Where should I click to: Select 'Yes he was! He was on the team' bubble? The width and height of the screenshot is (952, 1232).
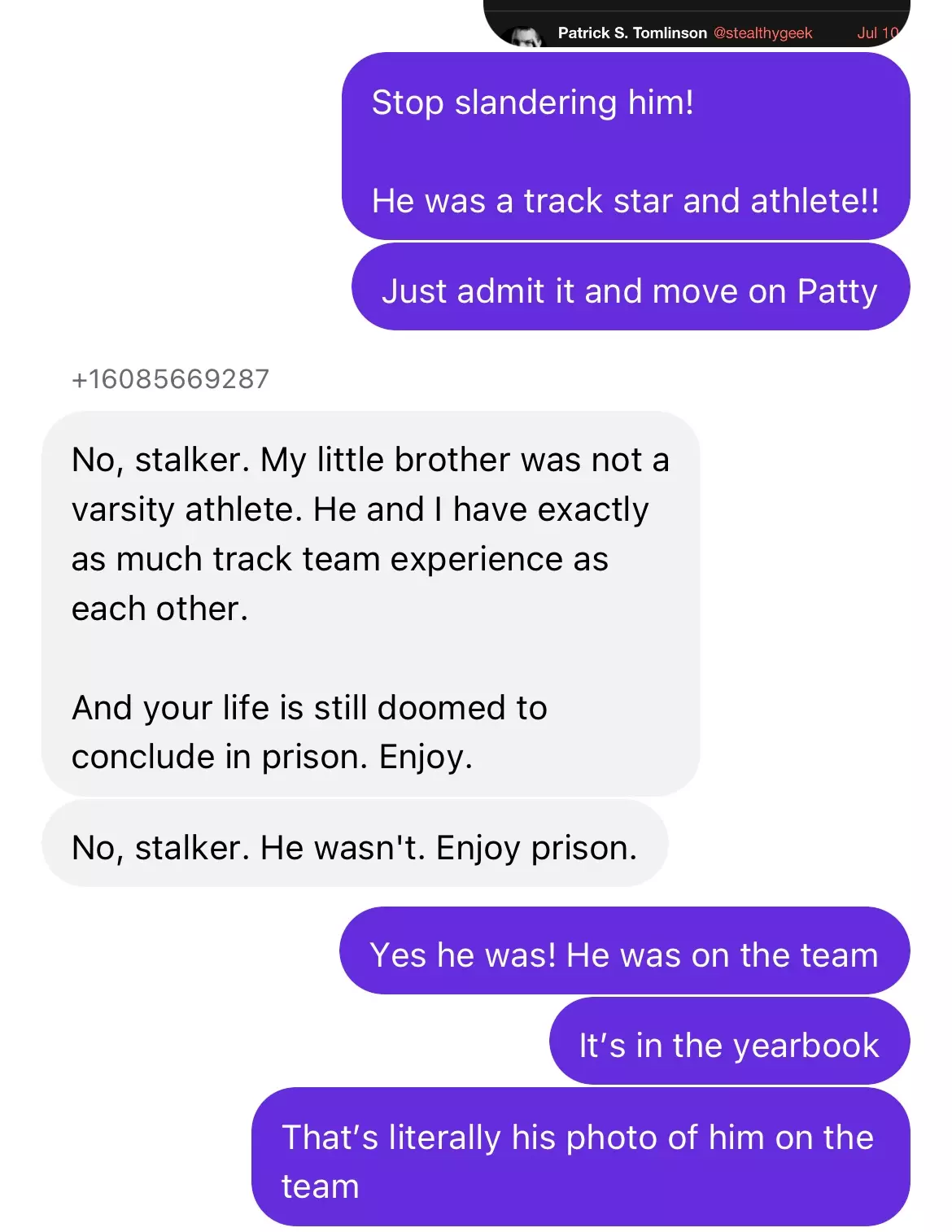click(x=624, y=950)
